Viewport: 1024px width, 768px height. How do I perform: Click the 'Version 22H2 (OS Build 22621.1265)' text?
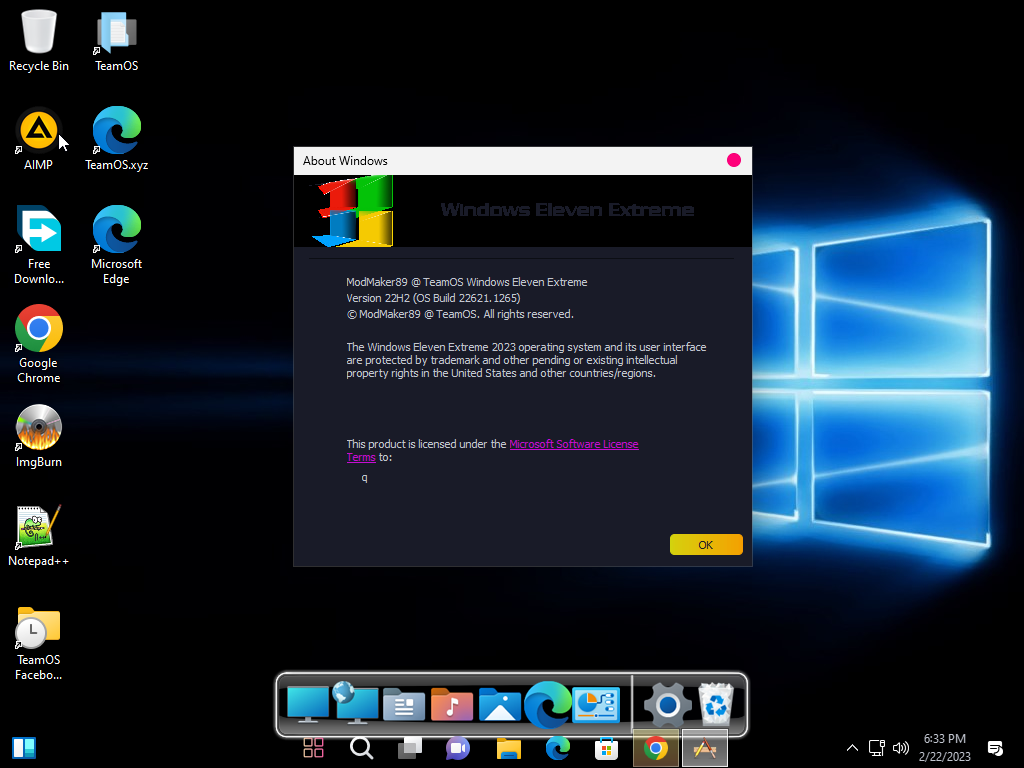(x=433, y=298)
